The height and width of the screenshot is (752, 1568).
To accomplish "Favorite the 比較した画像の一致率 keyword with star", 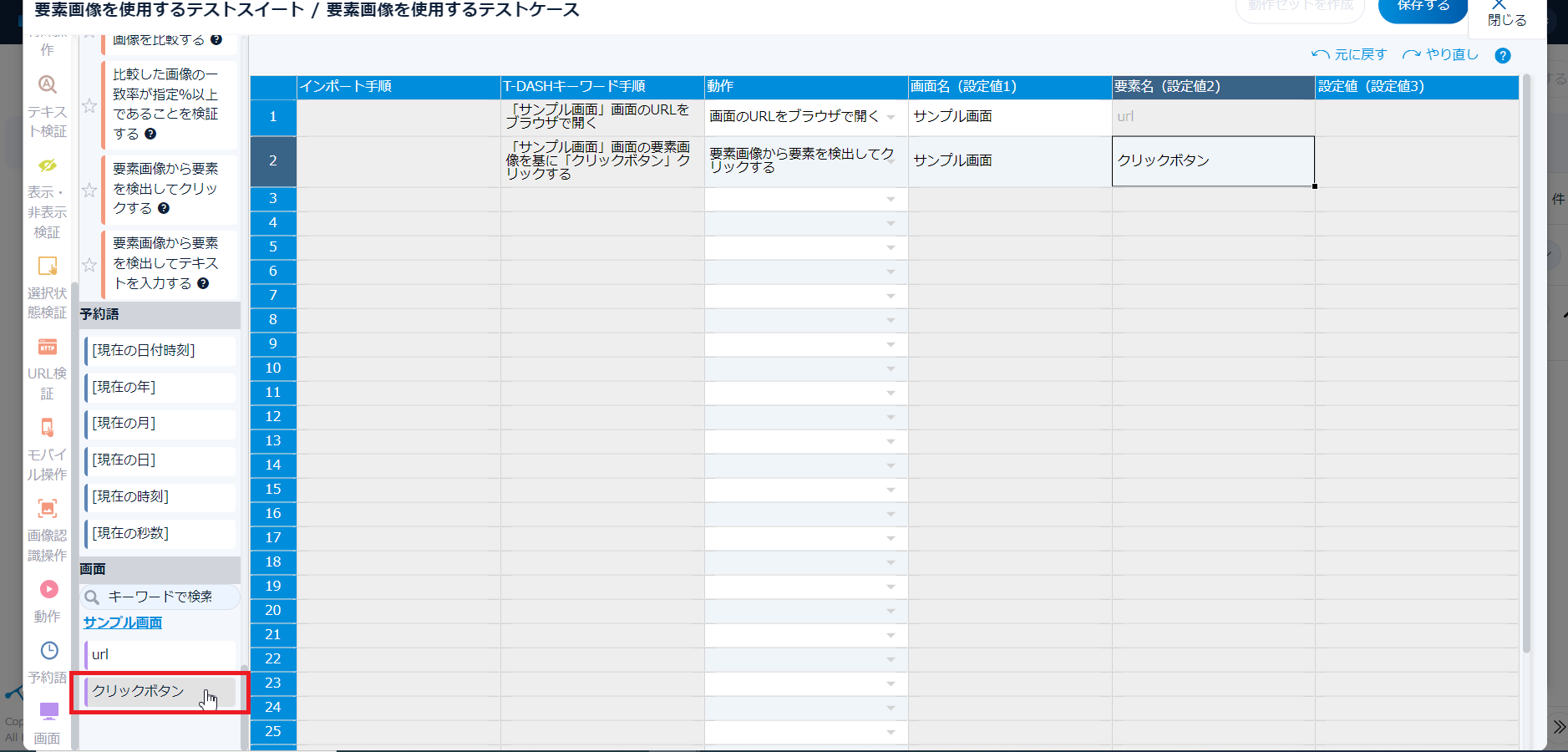I will coord(89,106).
